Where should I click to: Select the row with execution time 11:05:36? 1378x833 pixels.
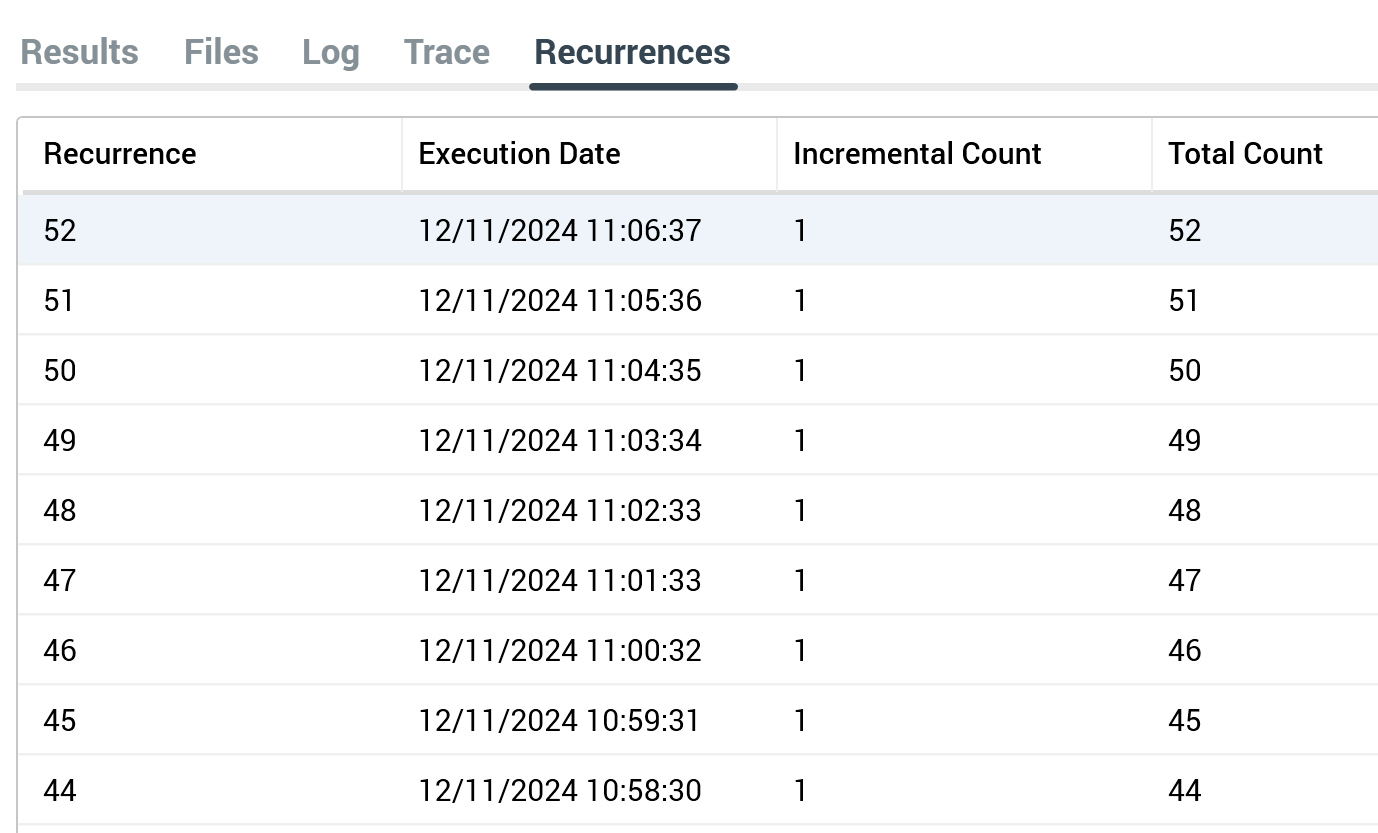(560, 301)
